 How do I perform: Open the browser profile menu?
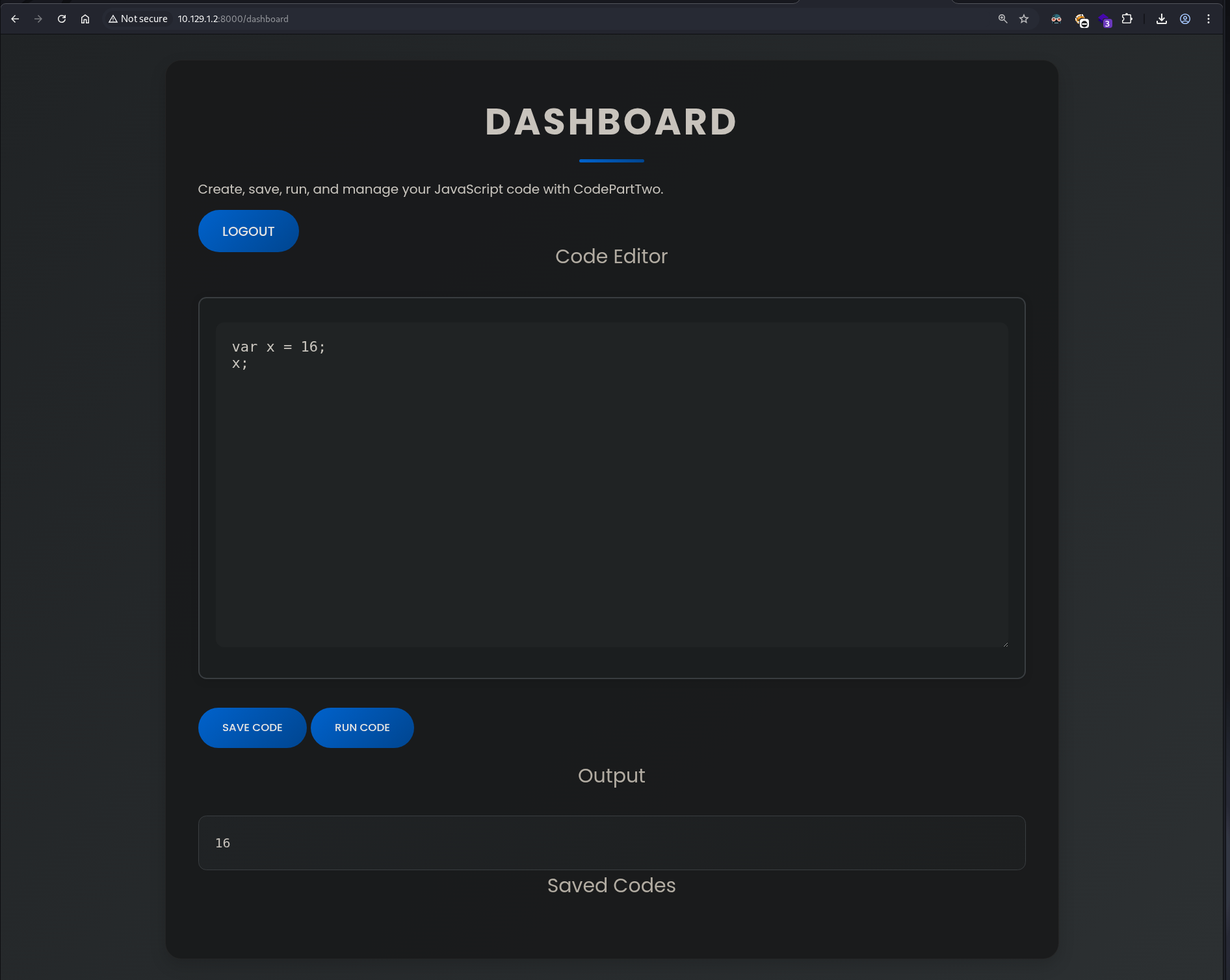1185,19
